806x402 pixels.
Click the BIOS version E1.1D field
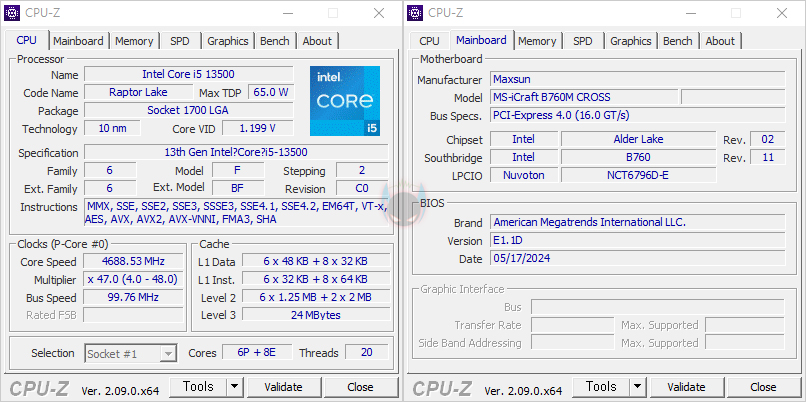638,240
